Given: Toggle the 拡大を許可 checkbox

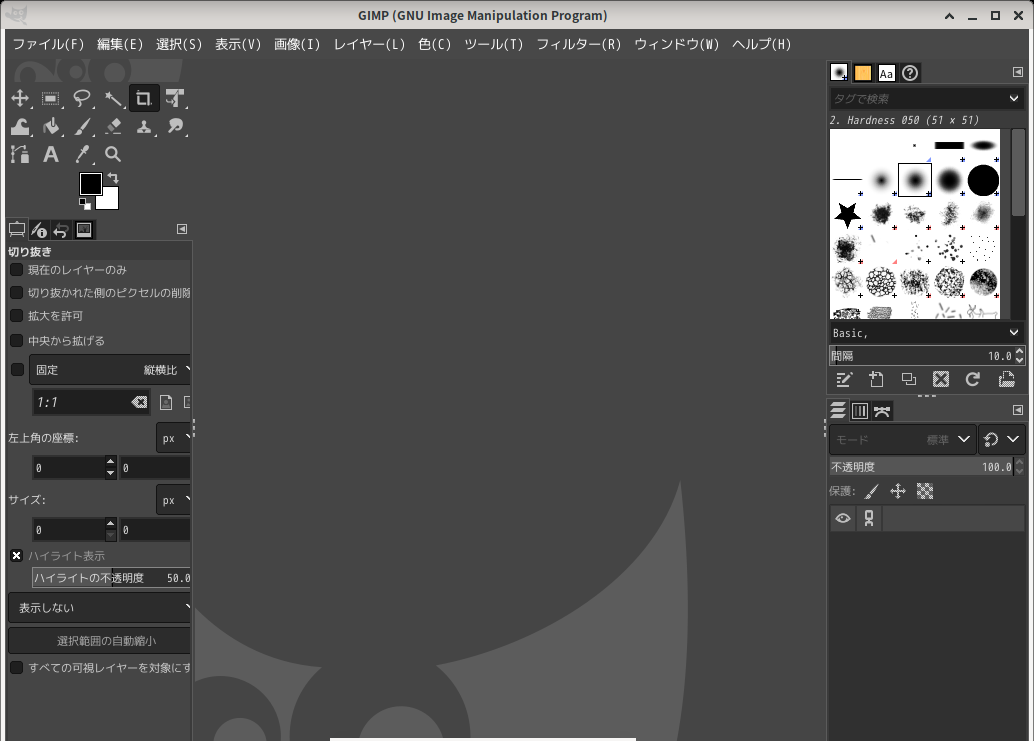Looking at the screenshot, I should click(x=16, y=316).
